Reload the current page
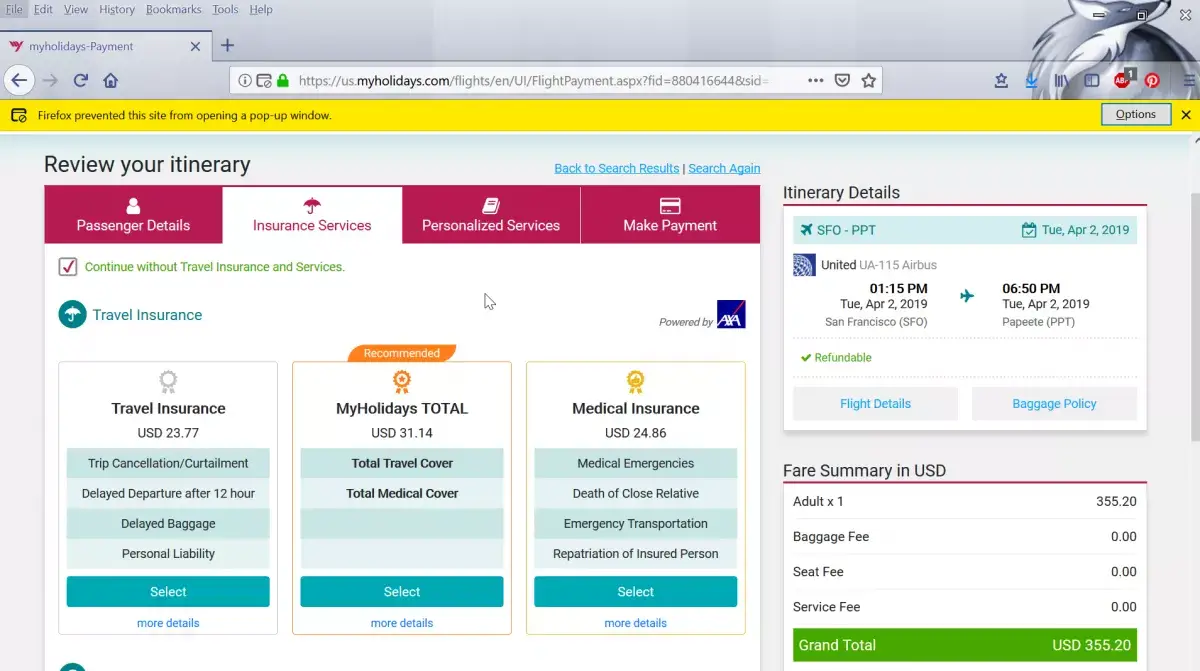The height and width of the screenshot is (671, 1200). [81, 80]
